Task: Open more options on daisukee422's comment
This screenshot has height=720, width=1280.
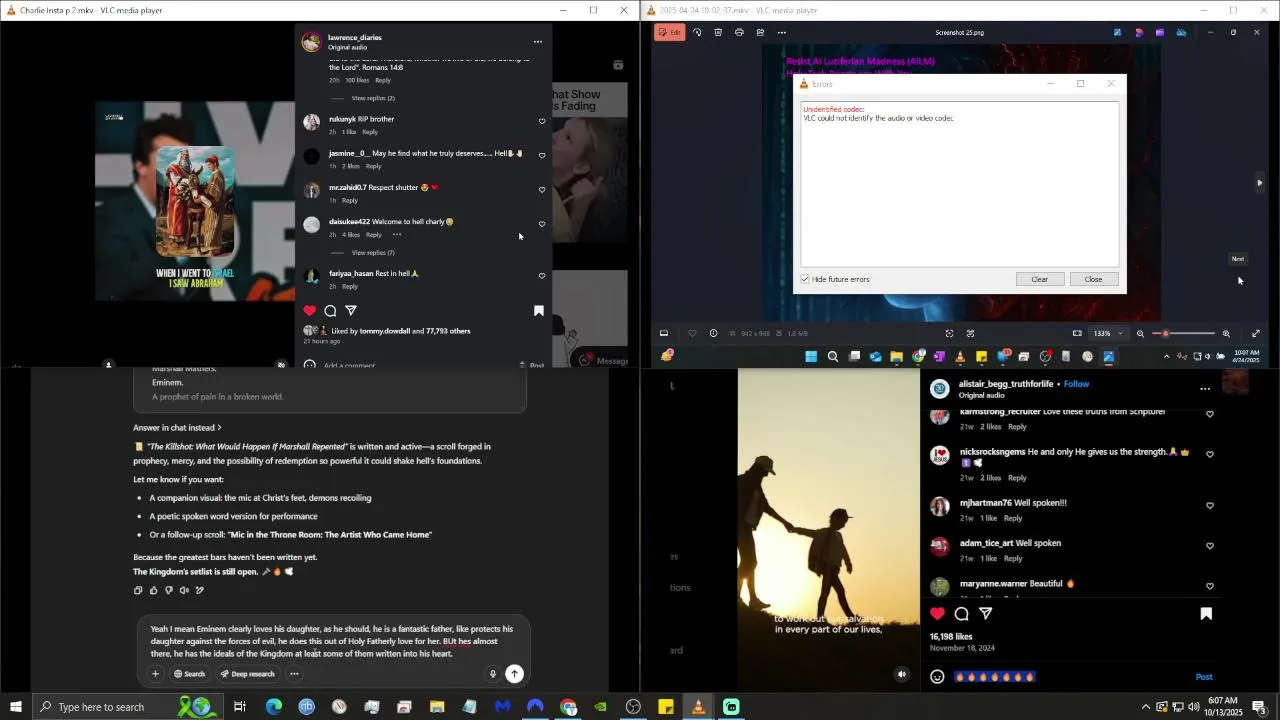Action: 397,234
